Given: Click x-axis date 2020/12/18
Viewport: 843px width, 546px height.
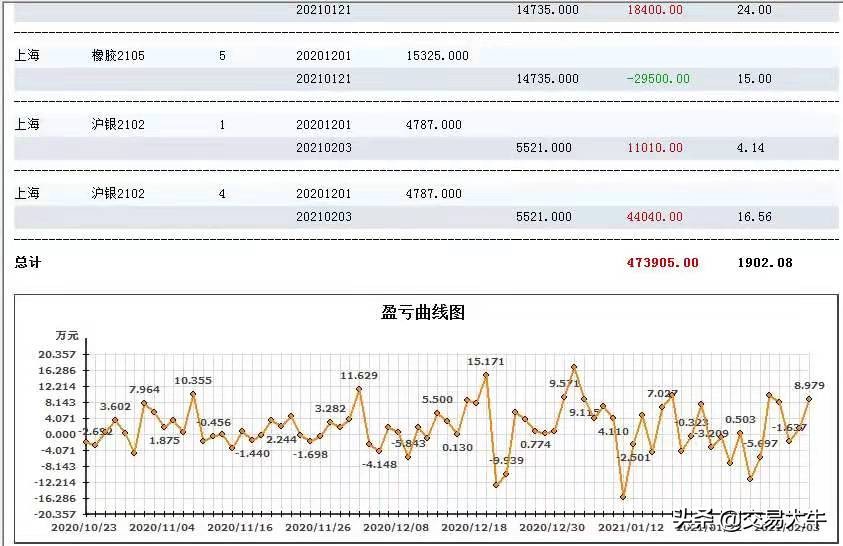Looking at the screenshot, I should (474, 528).
